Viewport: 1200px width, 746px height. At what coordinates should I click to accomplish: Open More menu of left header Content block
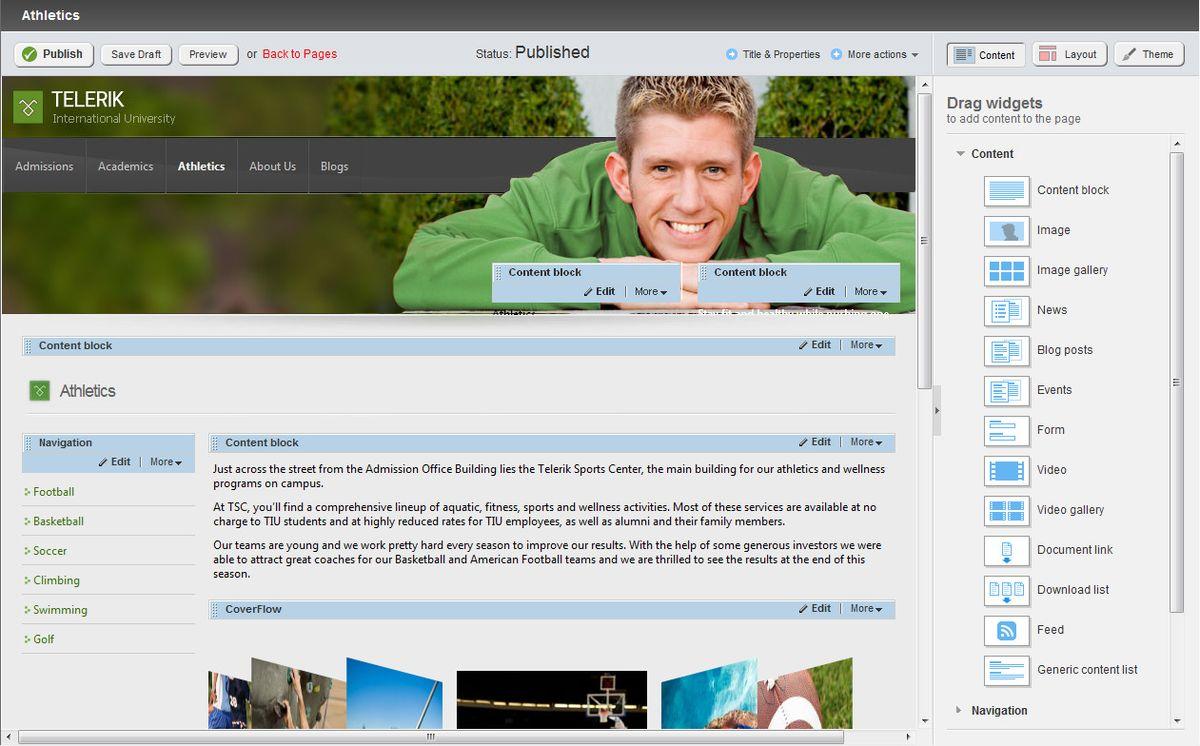point(651,292)
